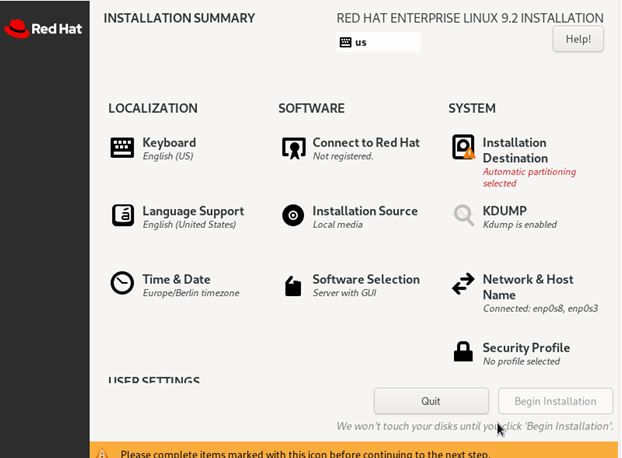Open the Keyboard settings label
This screenshot has height=458, width=622.
(x=169, y=143)
